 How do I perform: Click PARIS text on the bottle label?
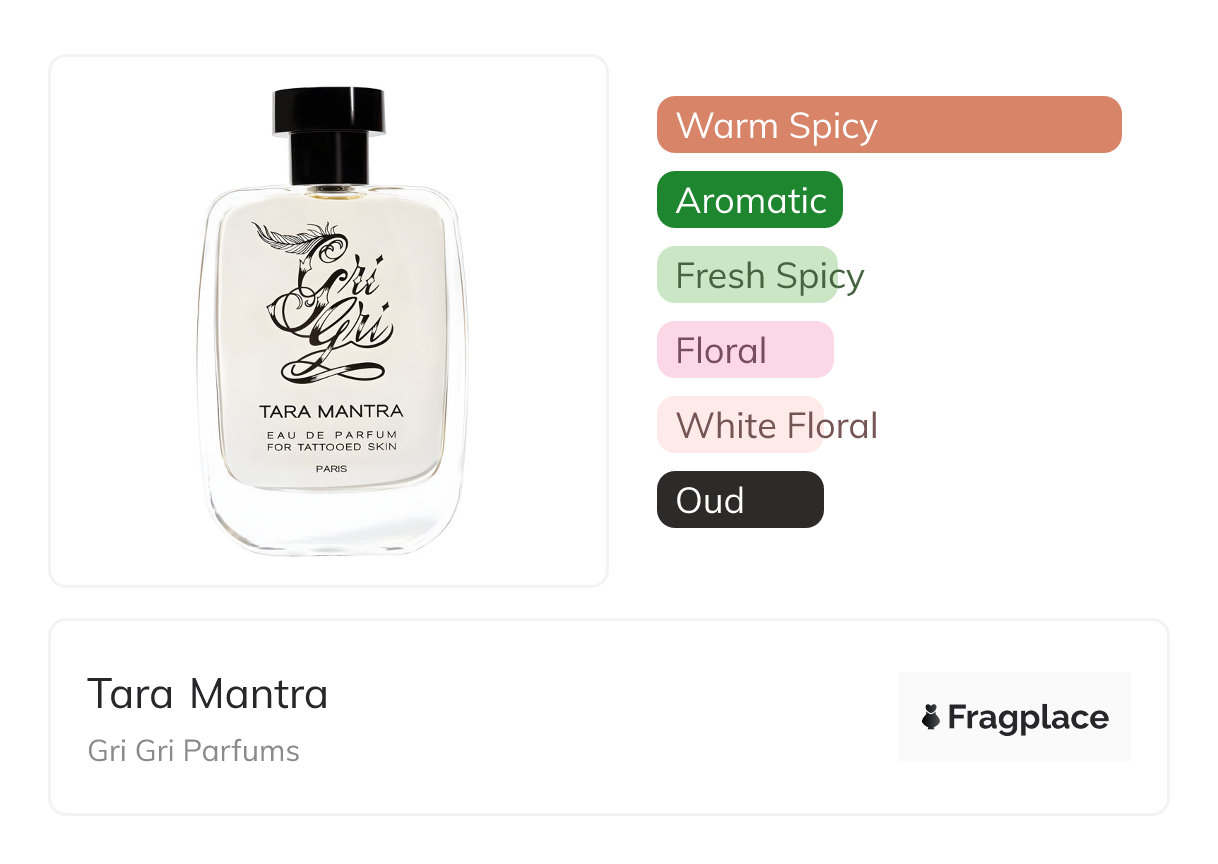pyautogui.click(x=331, y=468)
